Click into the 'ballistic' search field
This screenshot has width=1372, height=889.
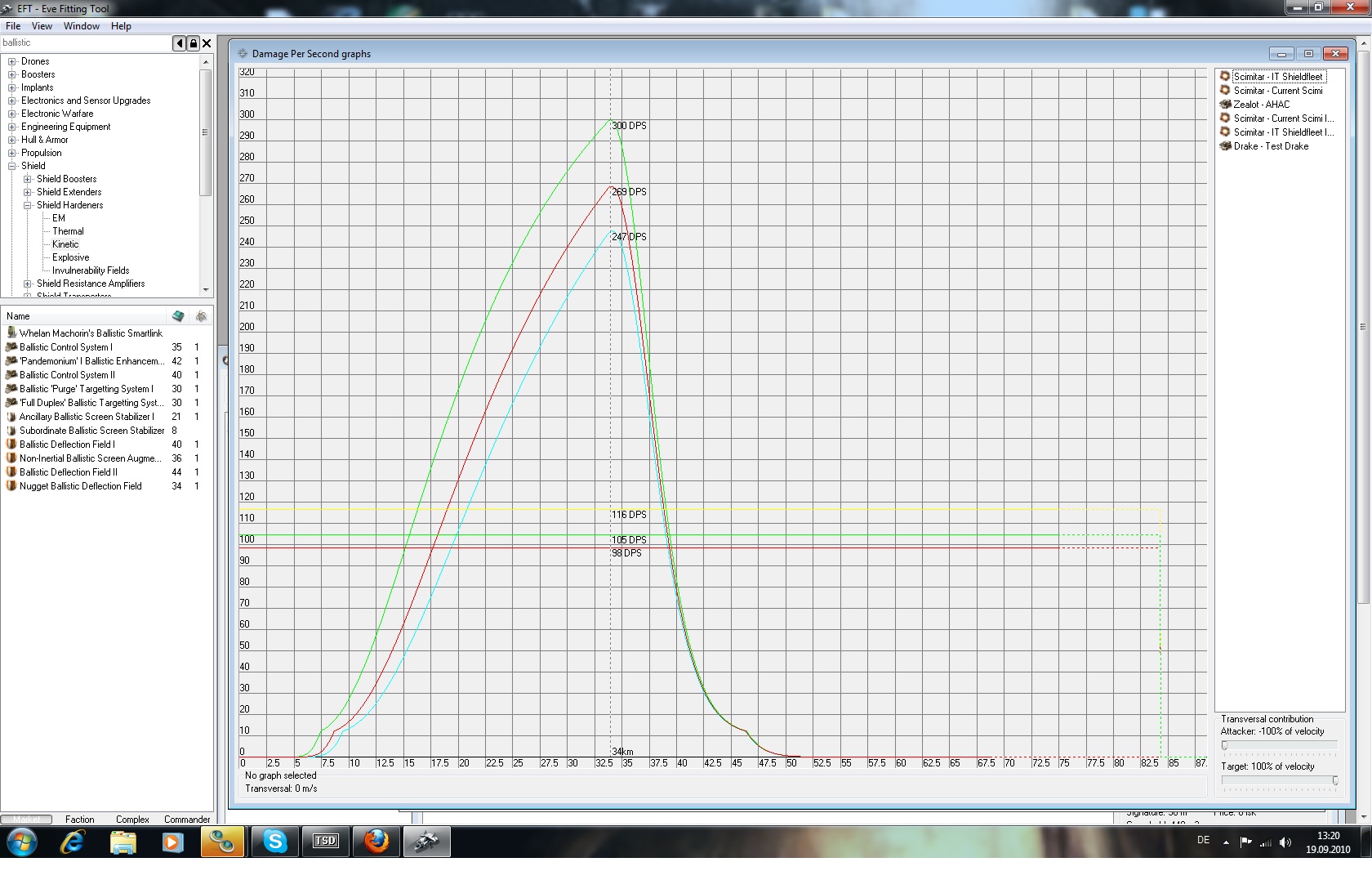coord(86,43)
